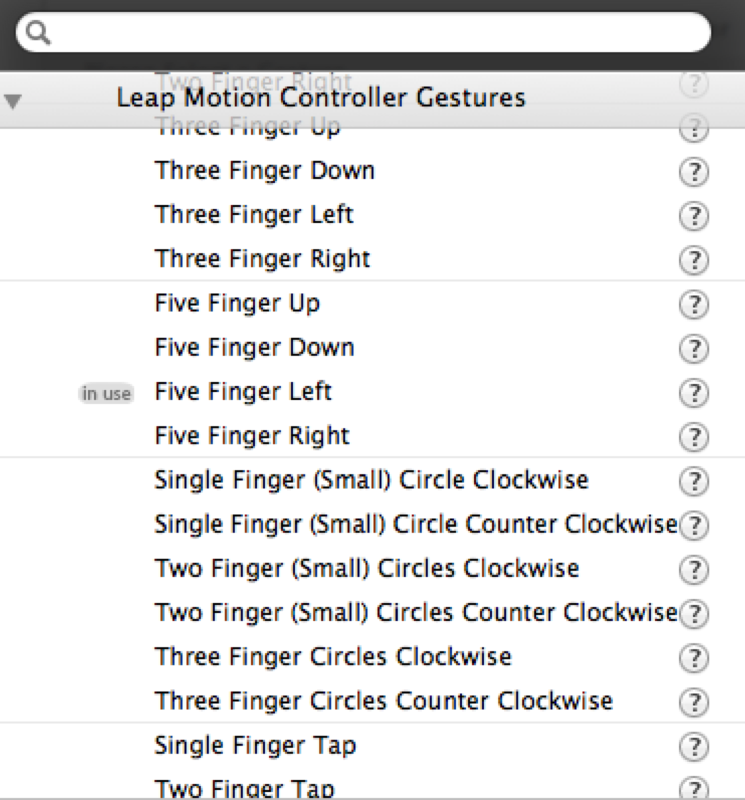Viewport: 745px width, 800px height.
Task: Pick Two Finger (Small) Circles Clockwise
Action: coord(366,568)
